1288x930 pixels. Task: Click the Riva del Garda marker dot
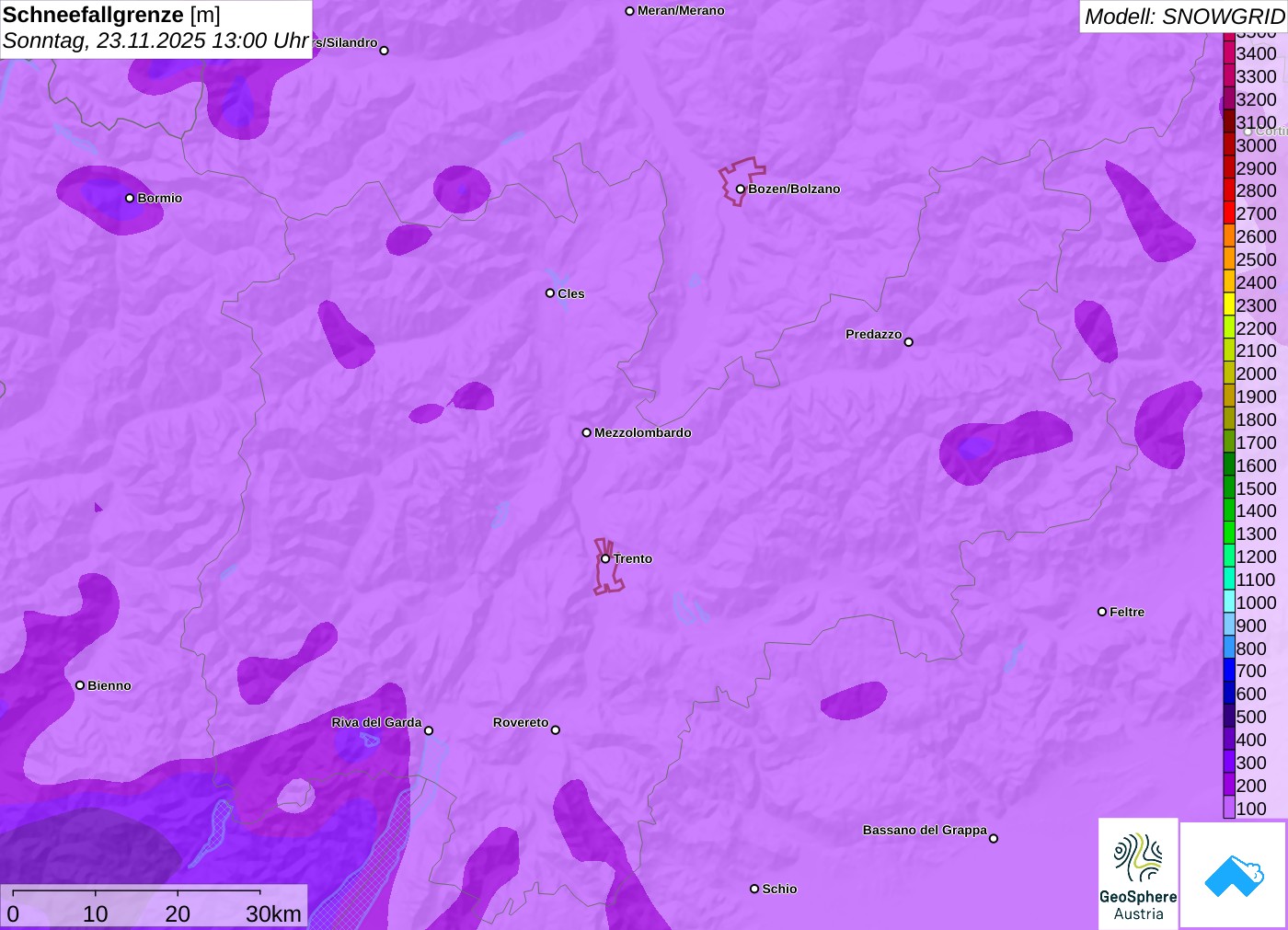[x=429, y=730]
